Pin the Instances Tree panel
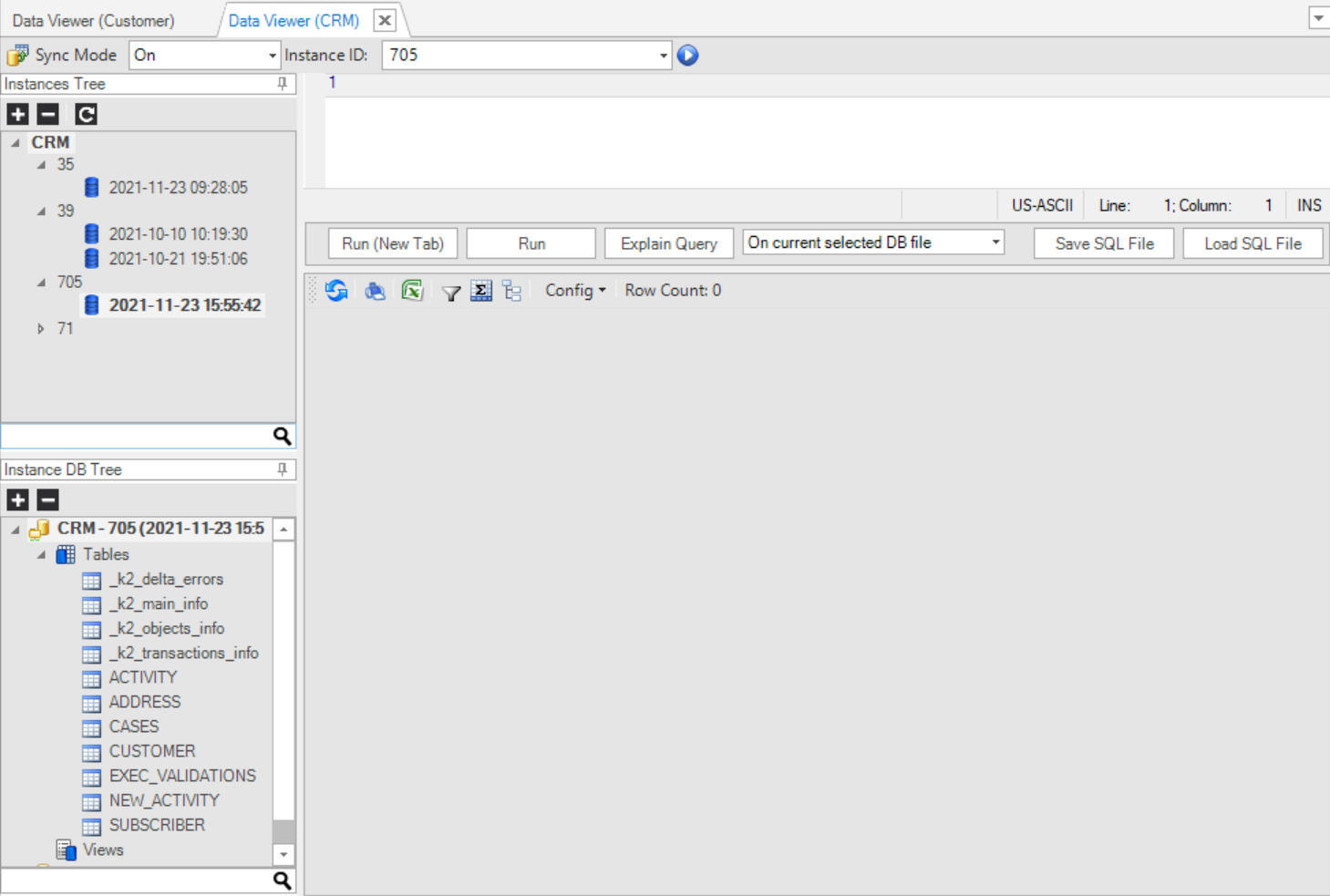Image resolution: width=1330 pixels, height=896 pixels. click(x=283, y=84)
